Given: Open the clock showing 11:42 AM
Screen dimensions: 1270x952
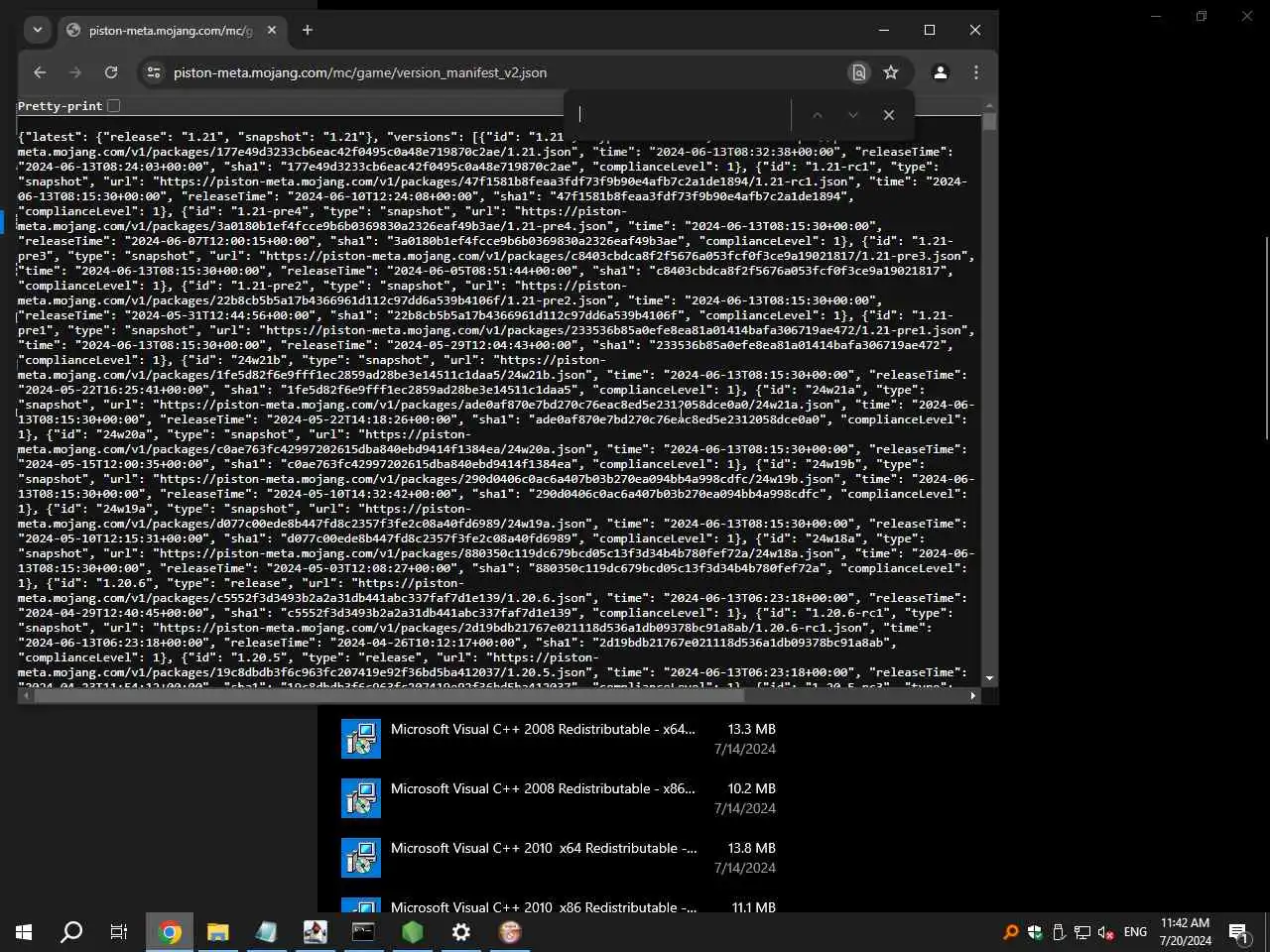Looking at the screenshot, I should [1185, 932].
